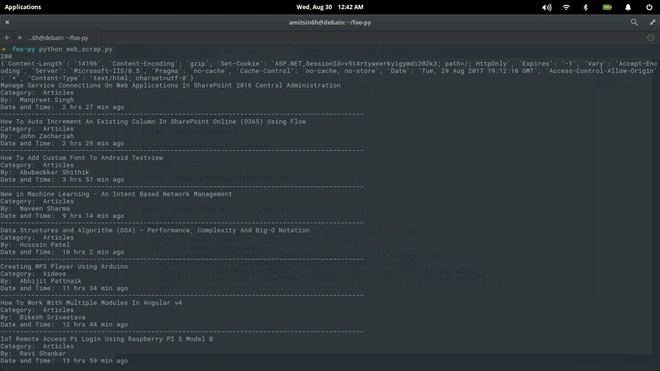Screen dimensions: 660x371
Task: Open the volume indicator
Action: (546, 7)
